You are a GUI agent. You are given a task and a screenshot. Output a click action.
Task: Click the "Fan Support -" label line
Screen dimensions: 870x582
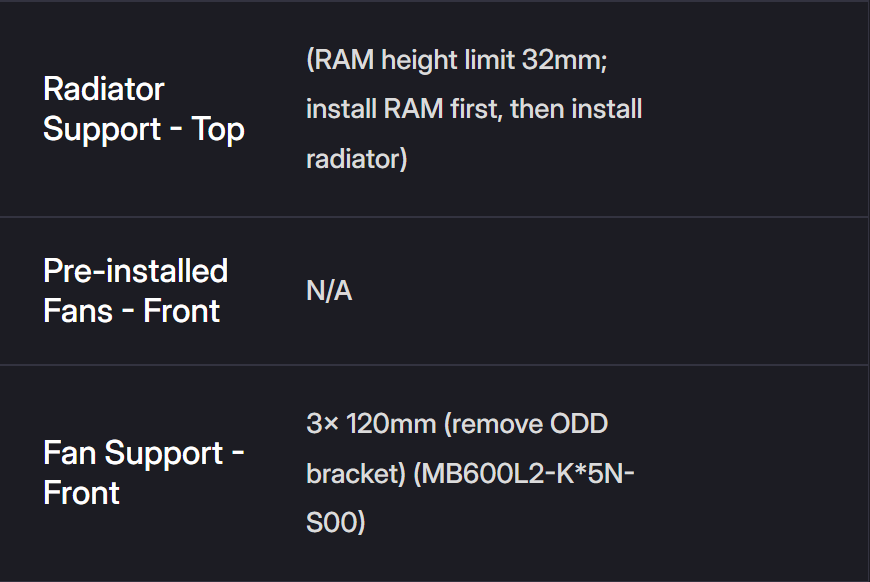(143, 453)
